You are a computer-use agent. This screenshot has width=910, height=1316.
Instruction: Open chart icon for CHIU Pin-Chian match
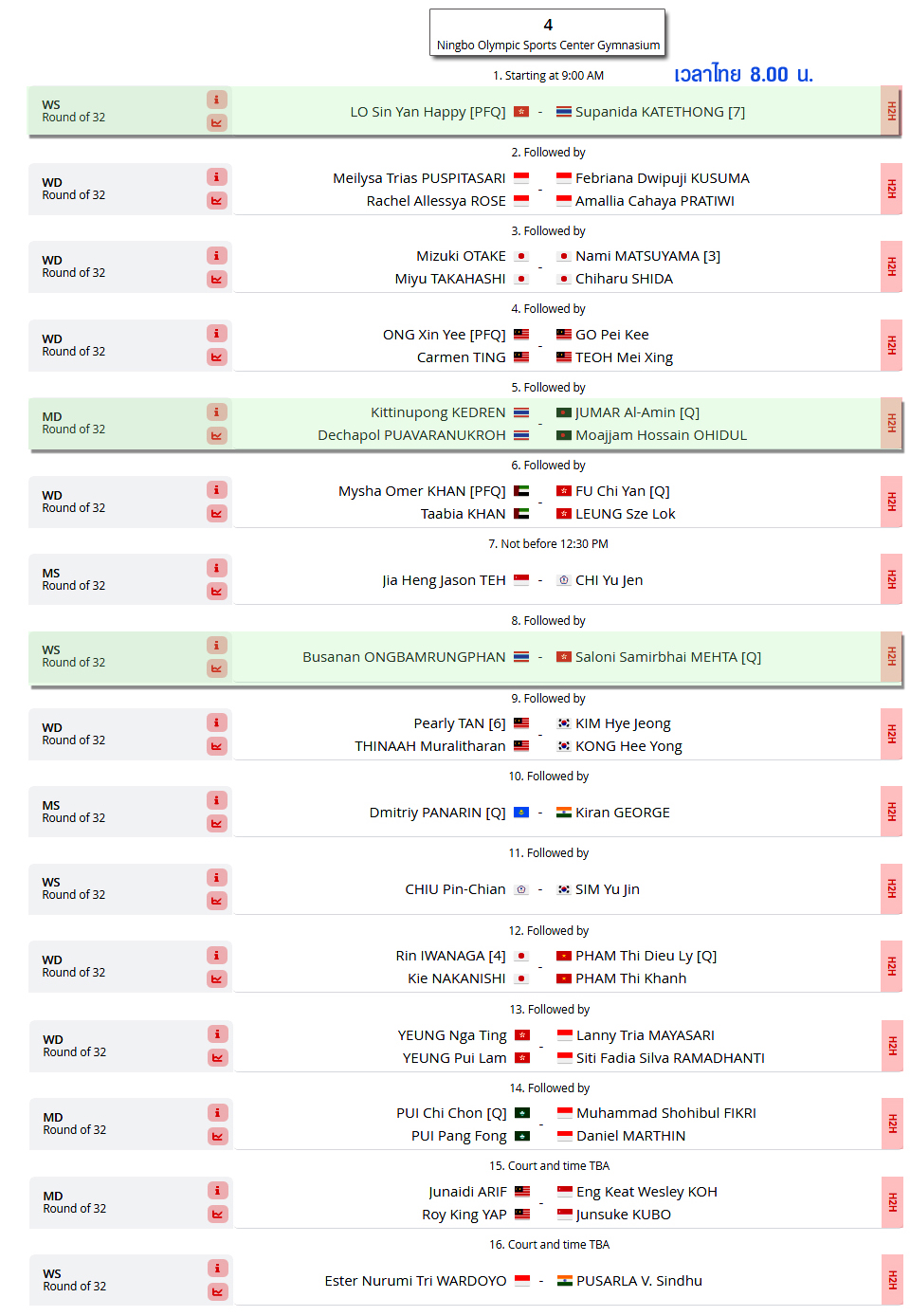click(x=217, y=900)
